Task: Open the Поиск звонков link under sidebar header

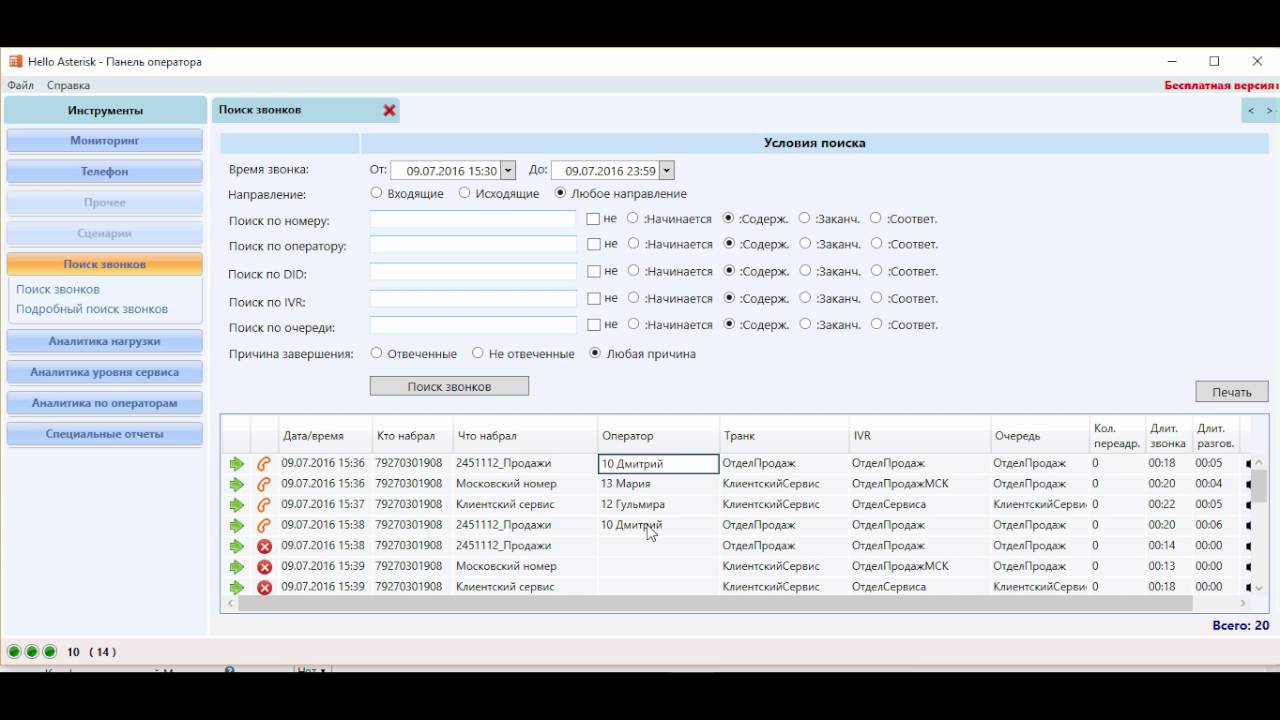Action: 58,289
